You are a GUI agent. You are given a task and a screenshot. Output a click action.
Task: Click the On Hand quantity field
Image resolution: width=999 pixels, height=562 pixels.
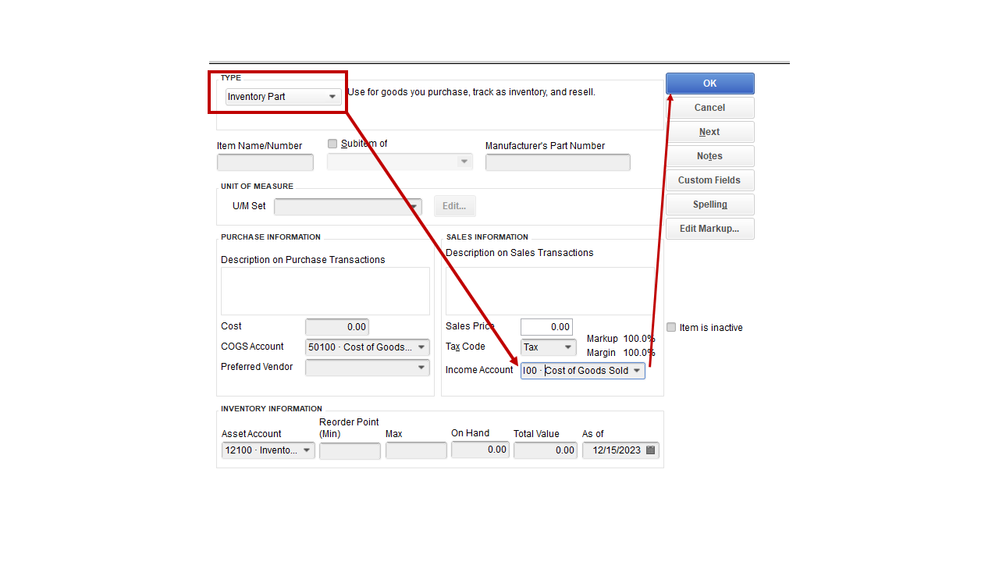(x=480, y=450)
